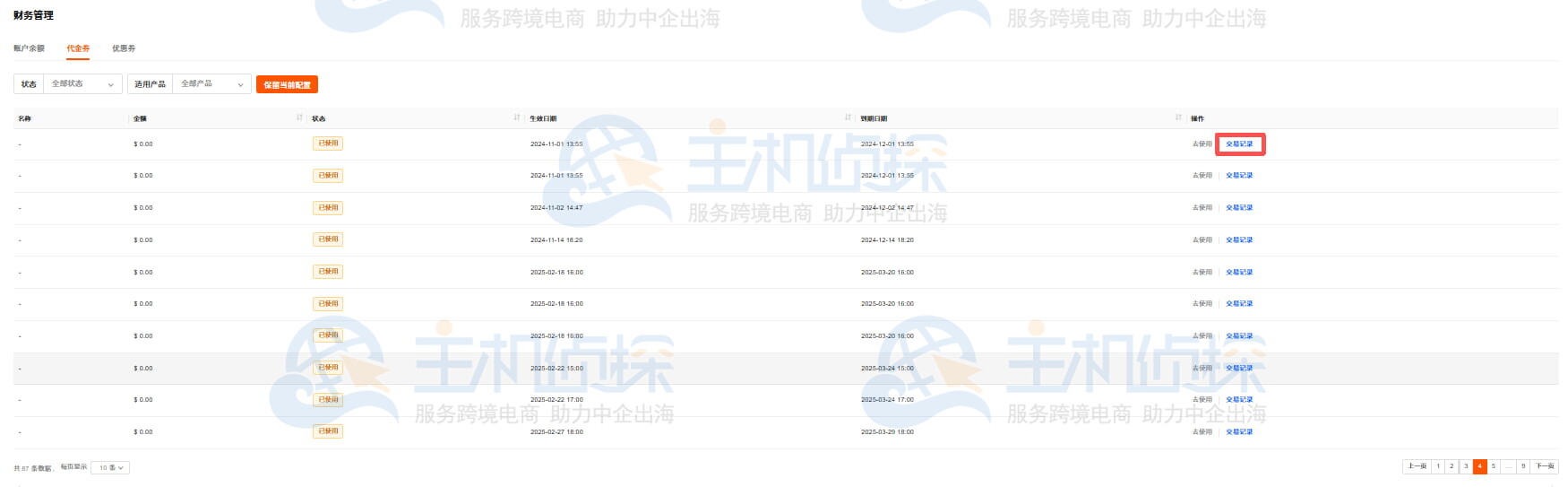
Task: Click the 已使用 badge in the 2025-02-27 row
Action: (328, 431)
